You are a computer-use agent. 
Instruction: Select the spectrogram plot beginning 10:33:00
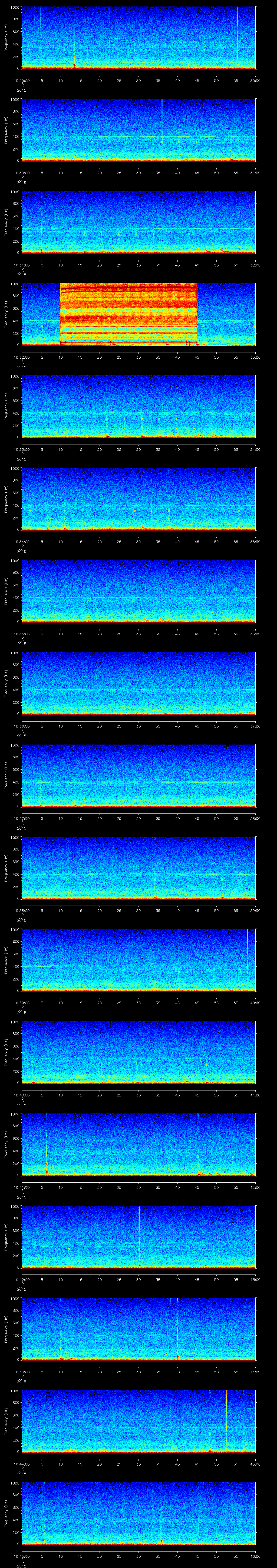138,407
